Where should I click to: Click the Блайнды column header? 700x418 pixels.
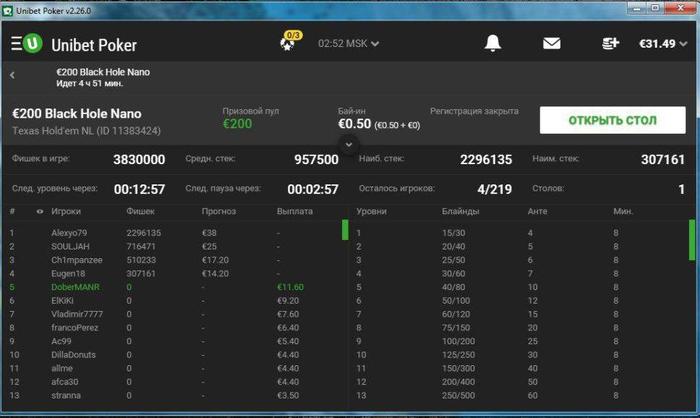(460, 212)
